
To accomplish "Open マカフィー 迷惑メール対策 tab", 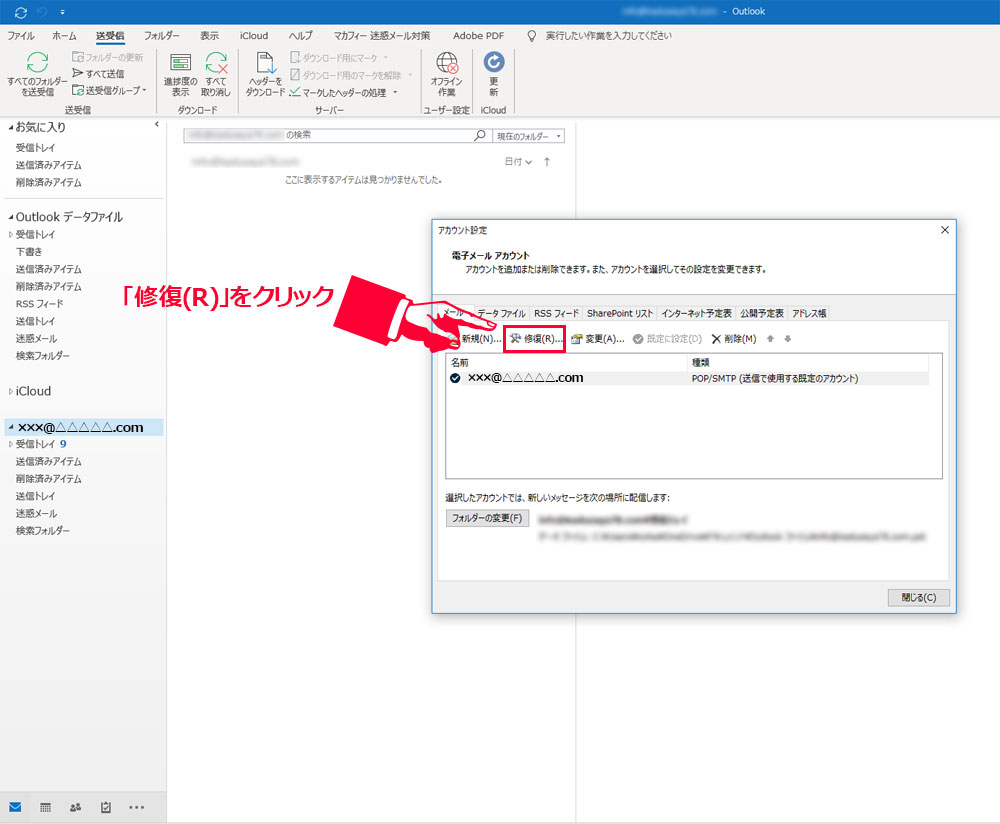I will tap(382, 36).
